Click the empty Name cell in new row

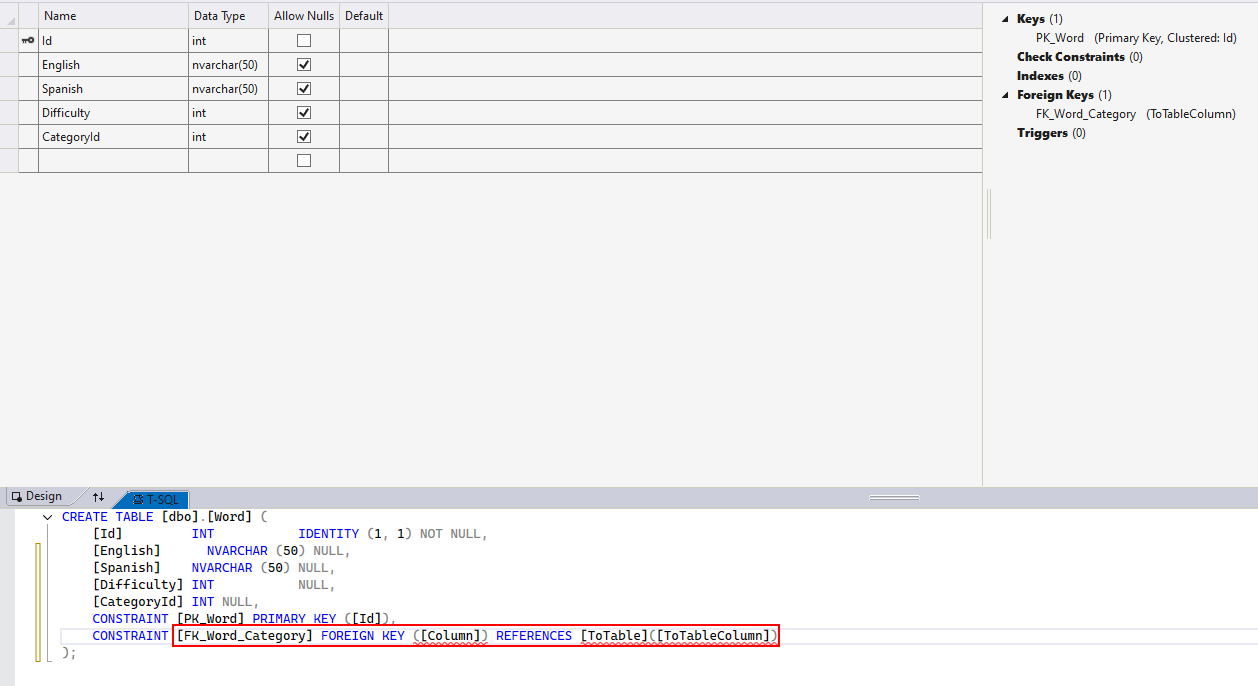[113, 161]
